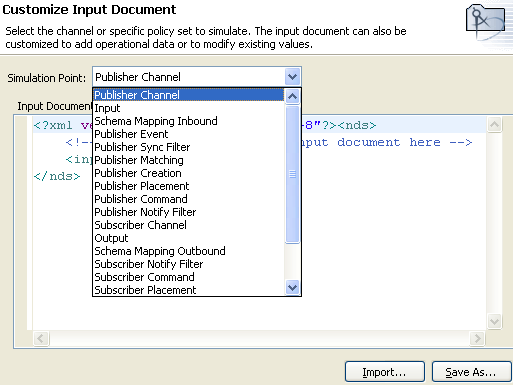513x385 pixels.
Task: Click the closing </nds> tag in editor
Action: click(x=57, y=176)
